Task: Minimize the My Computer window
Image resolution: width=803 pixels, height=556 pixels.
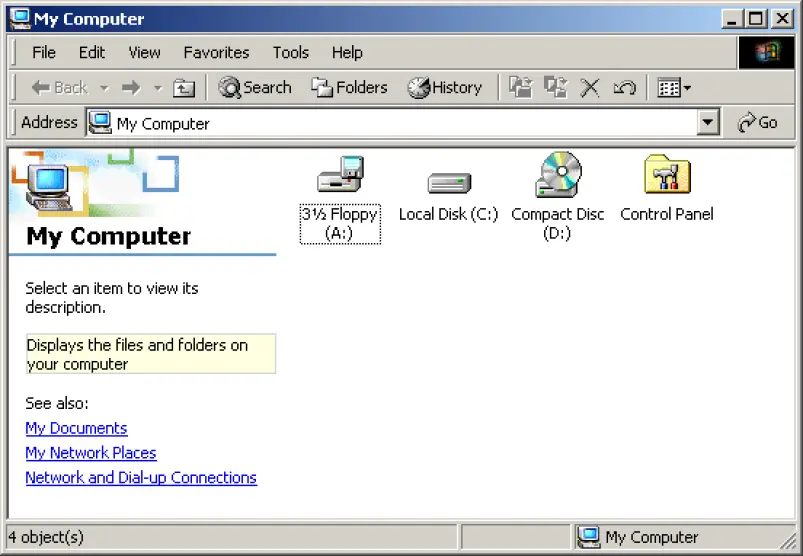Action: [732, 19]
